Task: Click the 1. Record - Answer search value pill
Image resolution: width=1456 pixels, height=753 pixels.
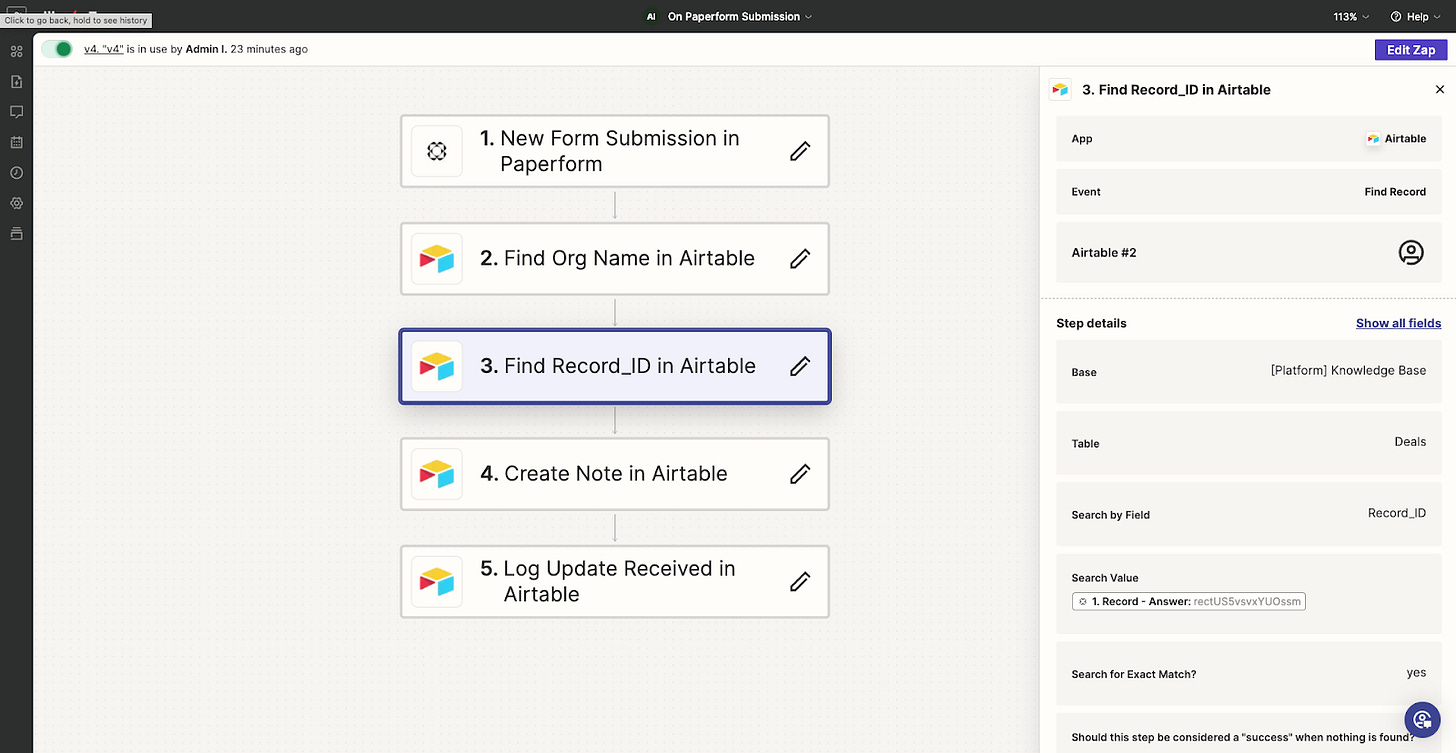Action: click(1188, 601)
